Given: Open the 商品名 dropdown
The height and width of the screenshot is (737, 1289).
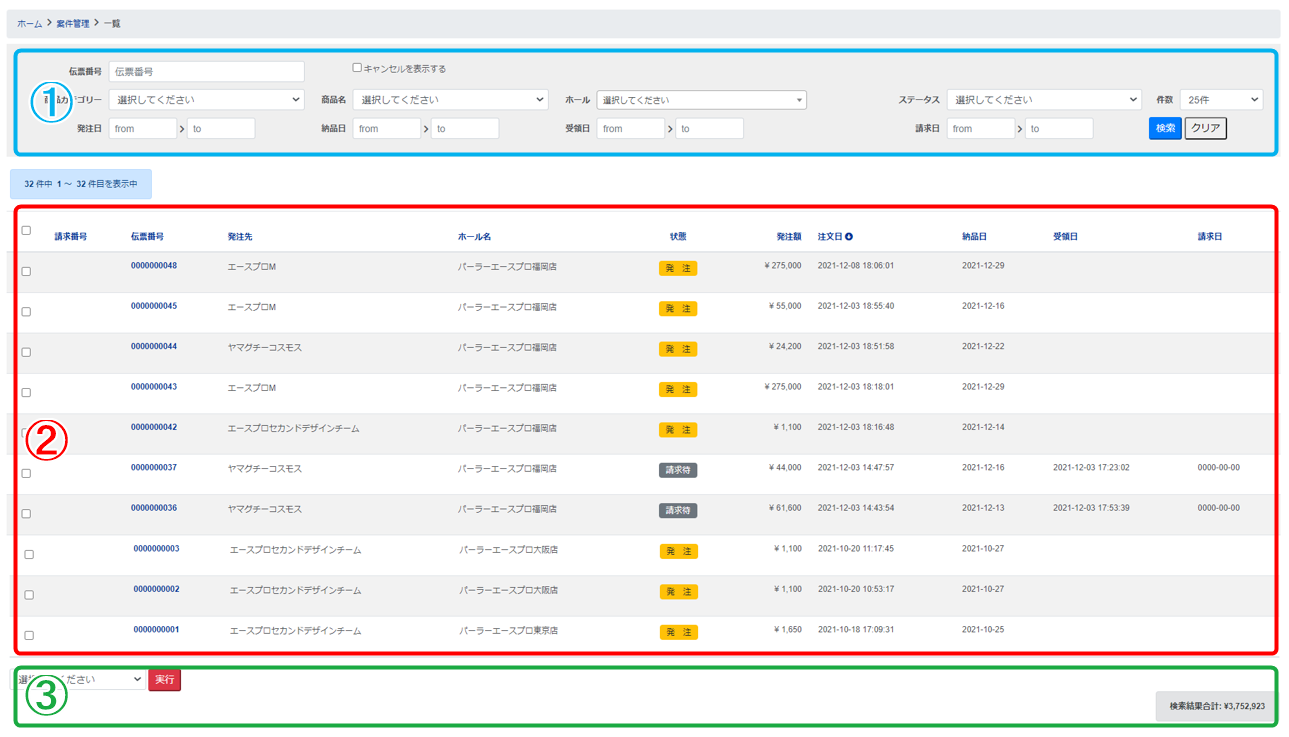Looking at the screenshot, I should click(x=450, y=100).
